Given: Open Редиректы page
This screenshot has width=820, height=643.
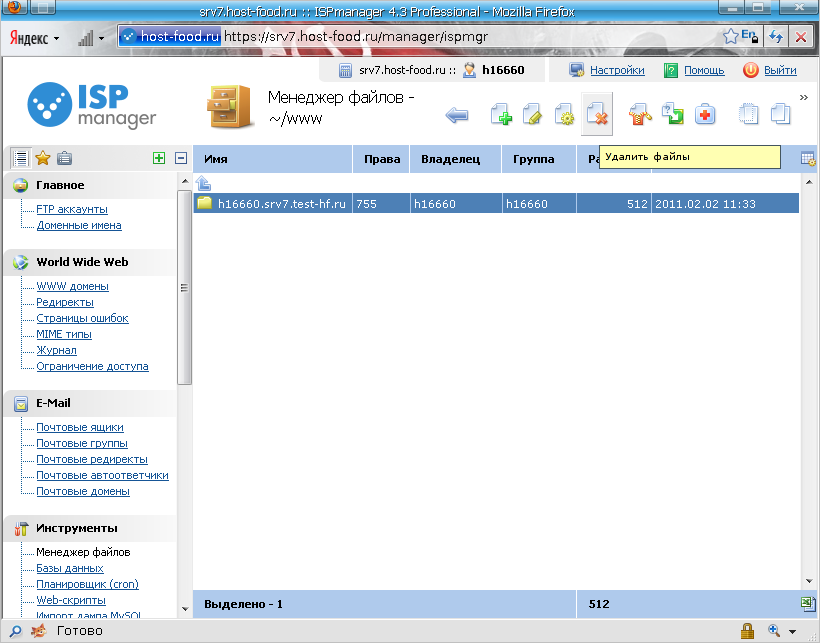Looking at the screenshot, I should [x=65, y=302].
